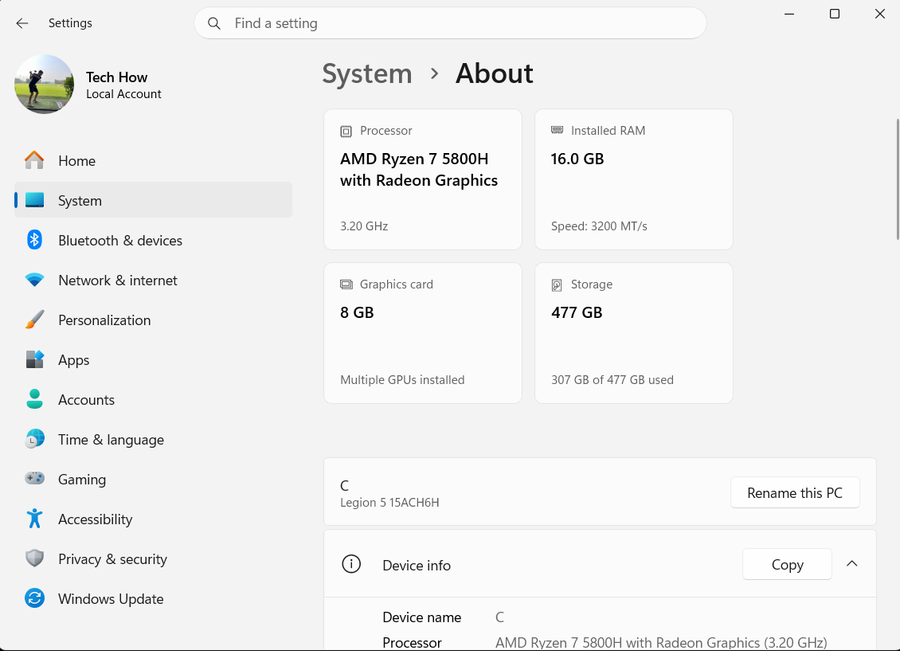
Task: Click the About page title
Action: [494, 73]
